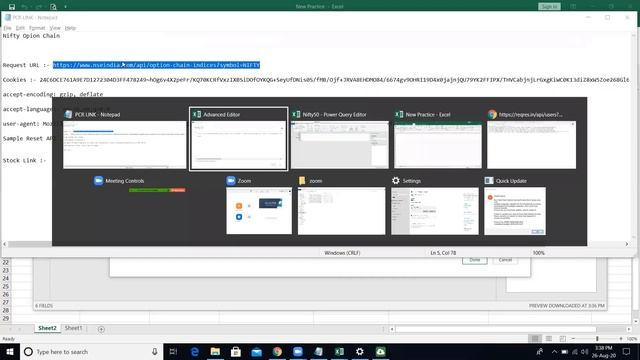Click the Sign in button in Excel
Image resolution: width=640 pixels, height=360 pixels.
coord(549,7)
